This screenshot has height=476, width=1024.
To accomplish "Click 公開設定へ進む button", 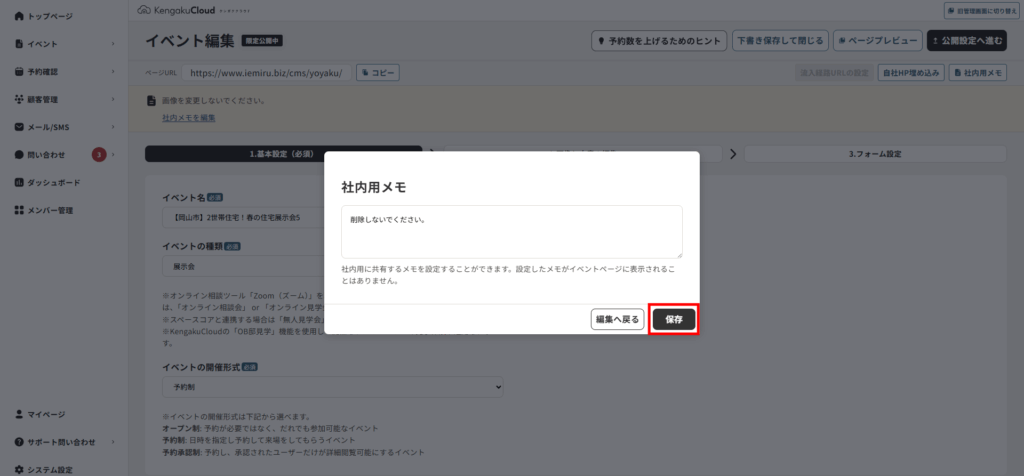I will [967, 40].
